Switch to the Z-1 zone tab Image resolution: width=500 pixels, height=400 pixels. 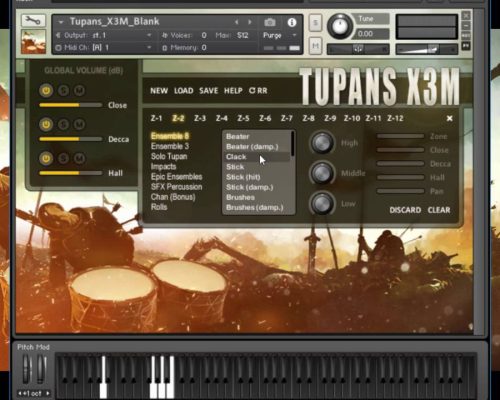[156, 118]
